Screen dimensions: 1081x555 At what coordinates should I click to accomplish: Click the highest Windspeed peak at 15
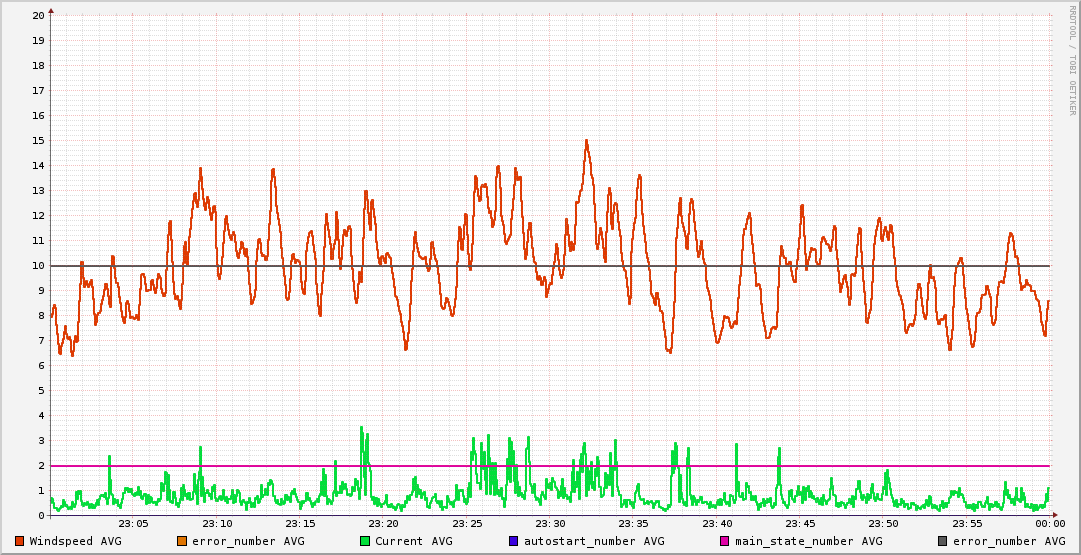[x=586, y=141]
